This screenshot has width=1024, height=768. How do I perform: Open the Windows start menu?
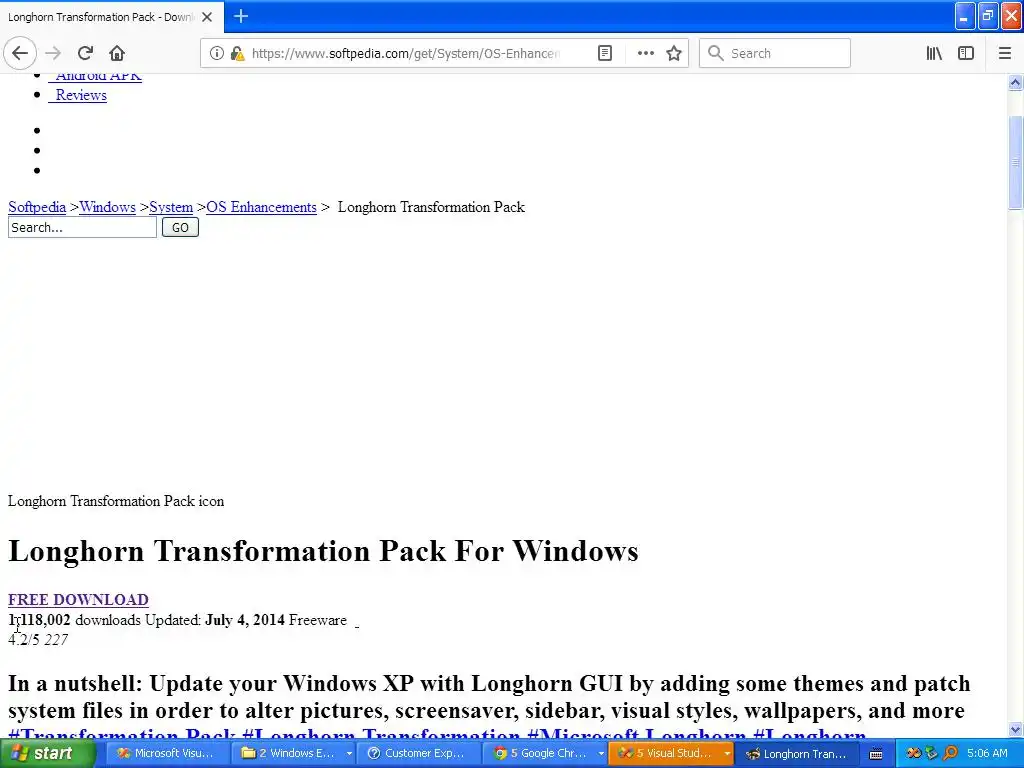[x=47, y=753]
